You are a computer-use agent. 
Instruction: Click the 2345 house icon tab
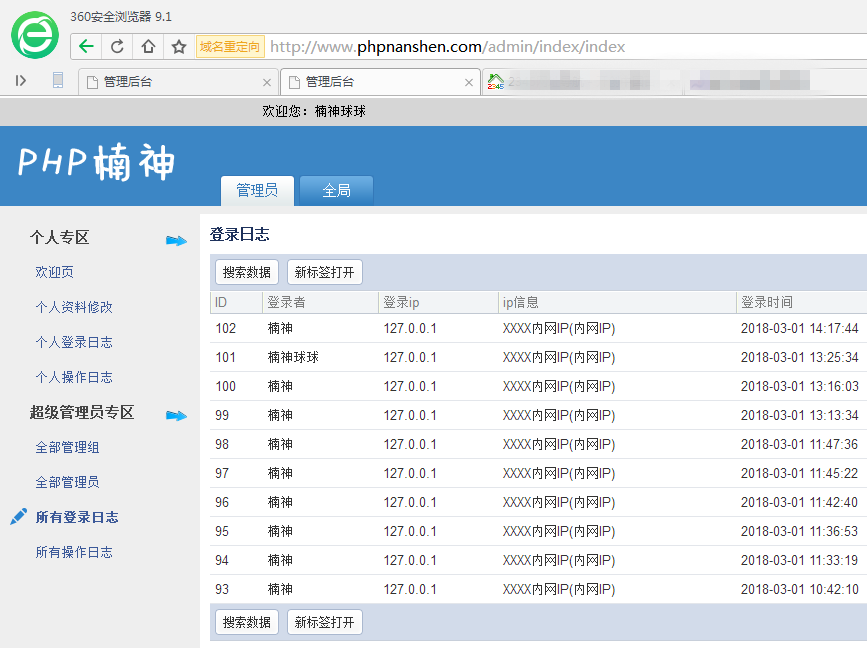pyautogui.click(x=495, y=82)
